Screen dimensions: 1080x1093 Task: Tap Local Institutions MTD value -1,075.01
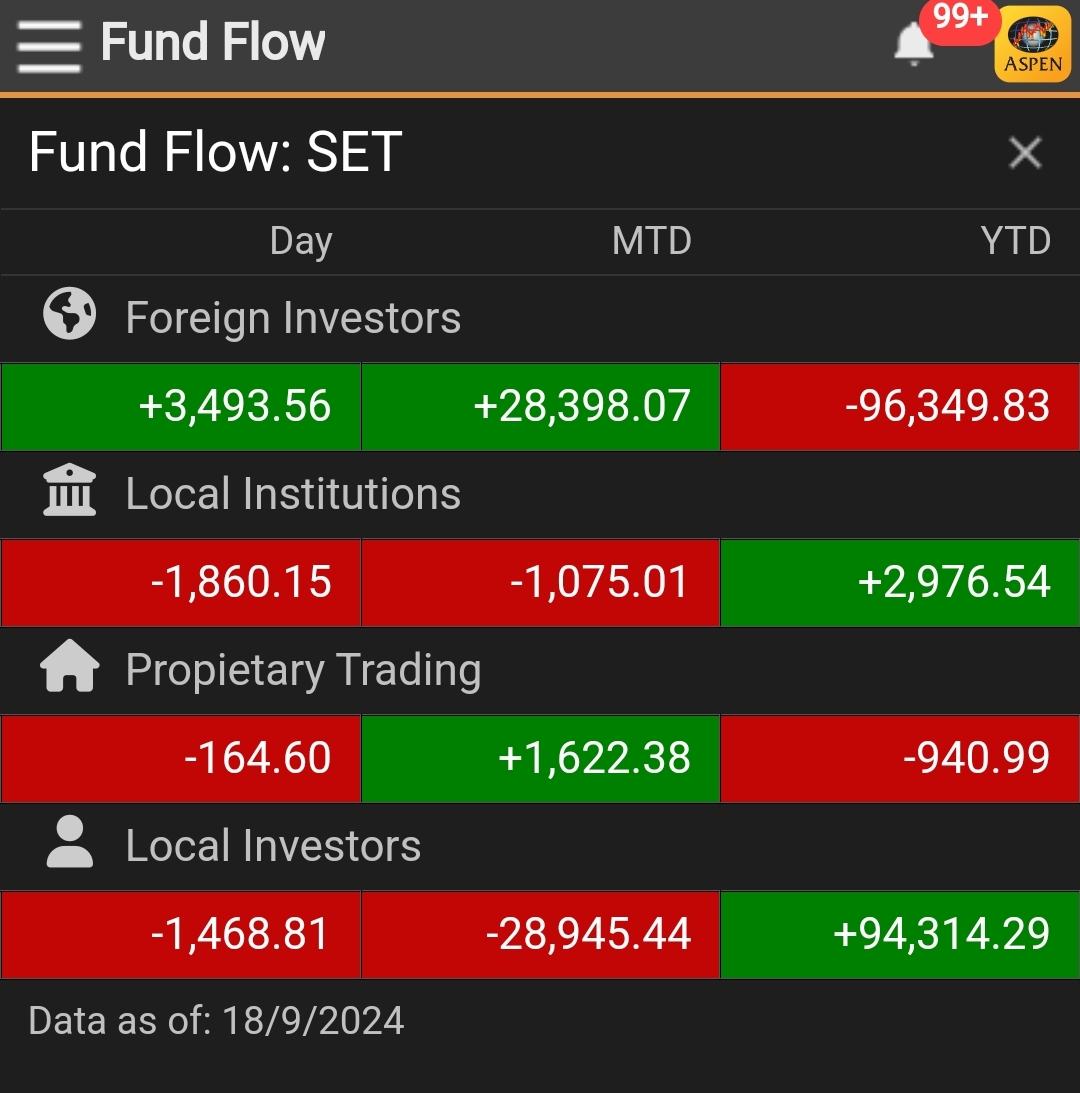(x=540, y=582)
